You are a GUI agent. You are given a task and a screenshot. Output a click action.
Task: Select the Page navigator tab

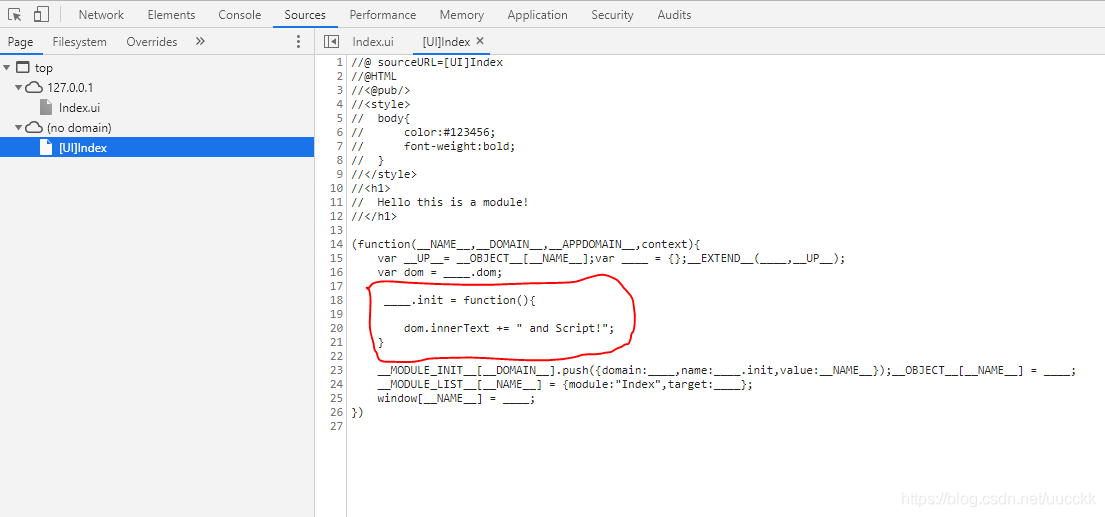pyautogui.click(x=20, y=42)
